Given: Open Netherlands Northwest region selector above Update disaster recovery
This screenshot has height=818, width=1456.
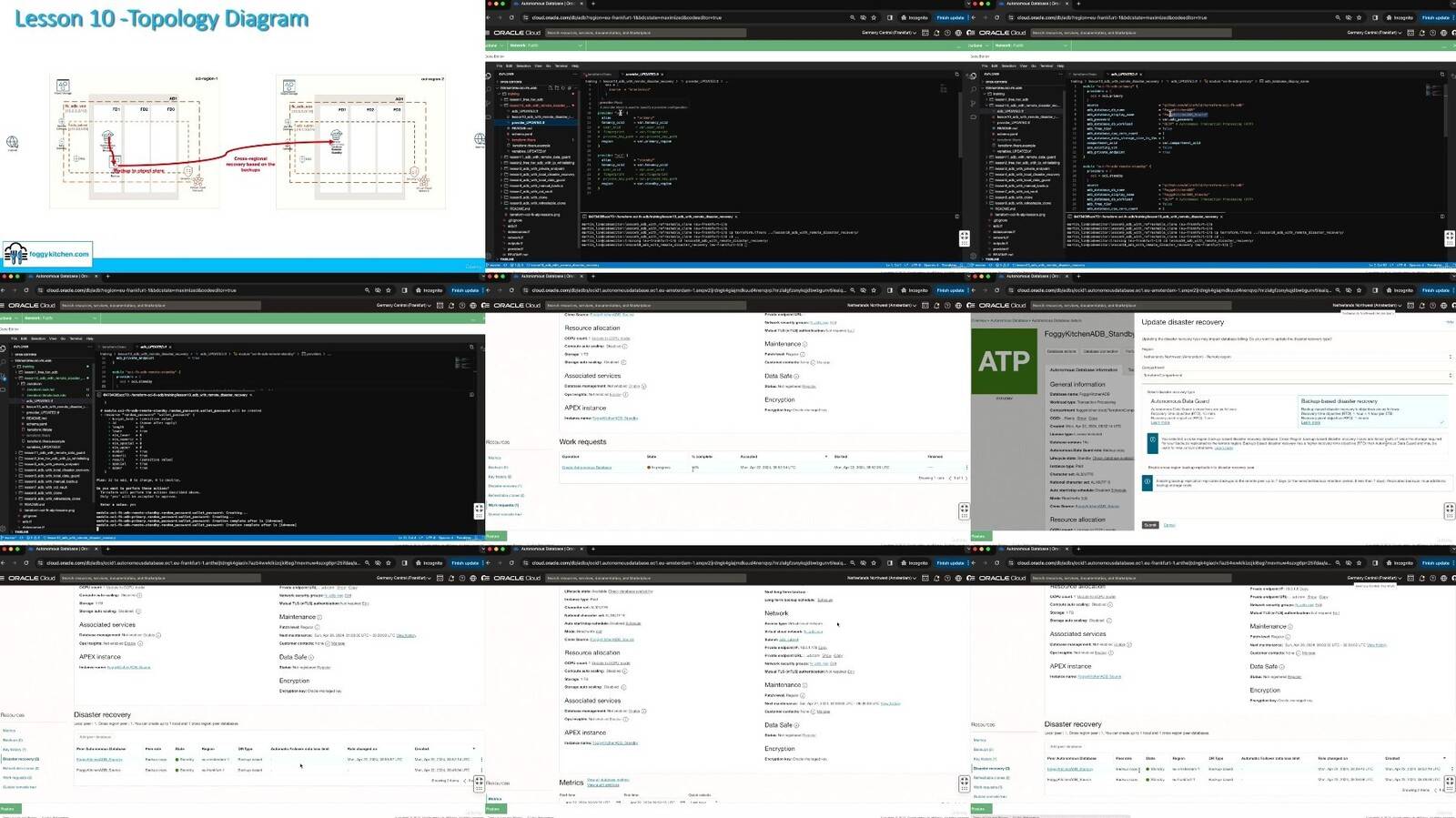Looking at the screenshot, I should 1367,306.
